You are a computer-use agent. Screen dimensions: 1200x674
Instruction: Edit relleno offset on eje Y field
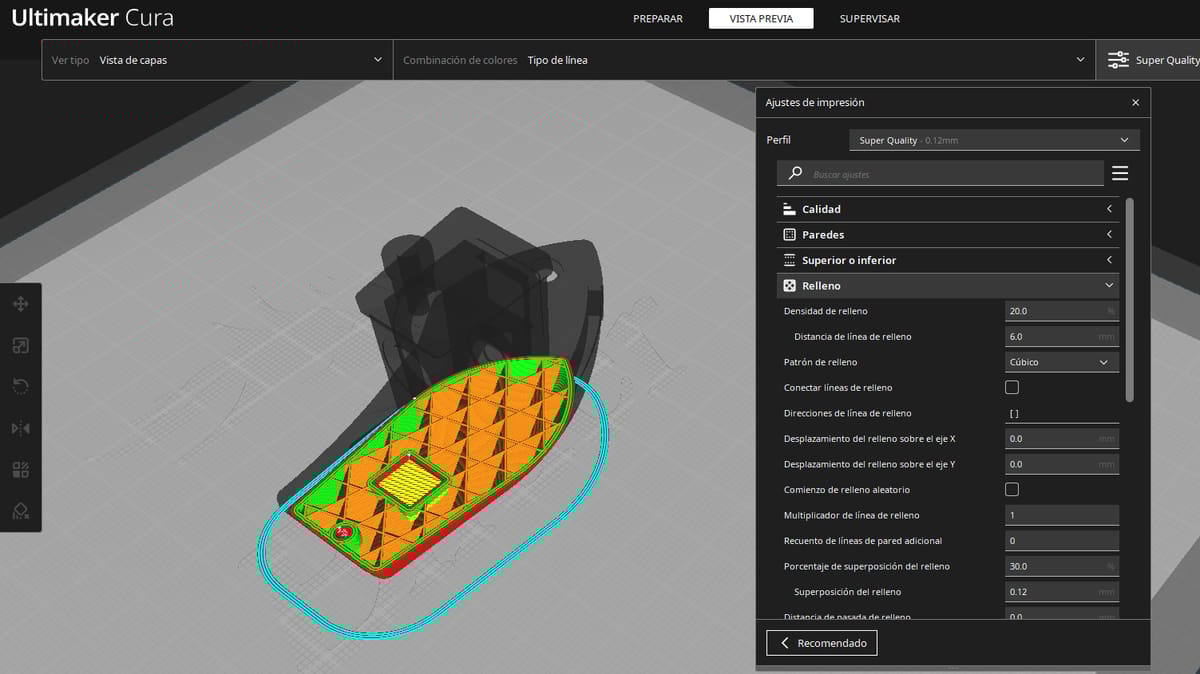point(1061,464)
